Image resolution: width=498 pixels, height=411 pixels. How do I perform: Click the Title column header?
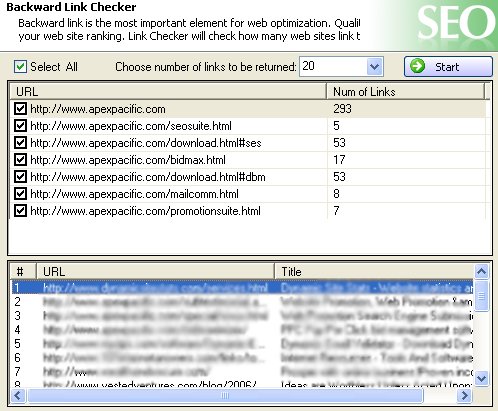click(374, 272)
